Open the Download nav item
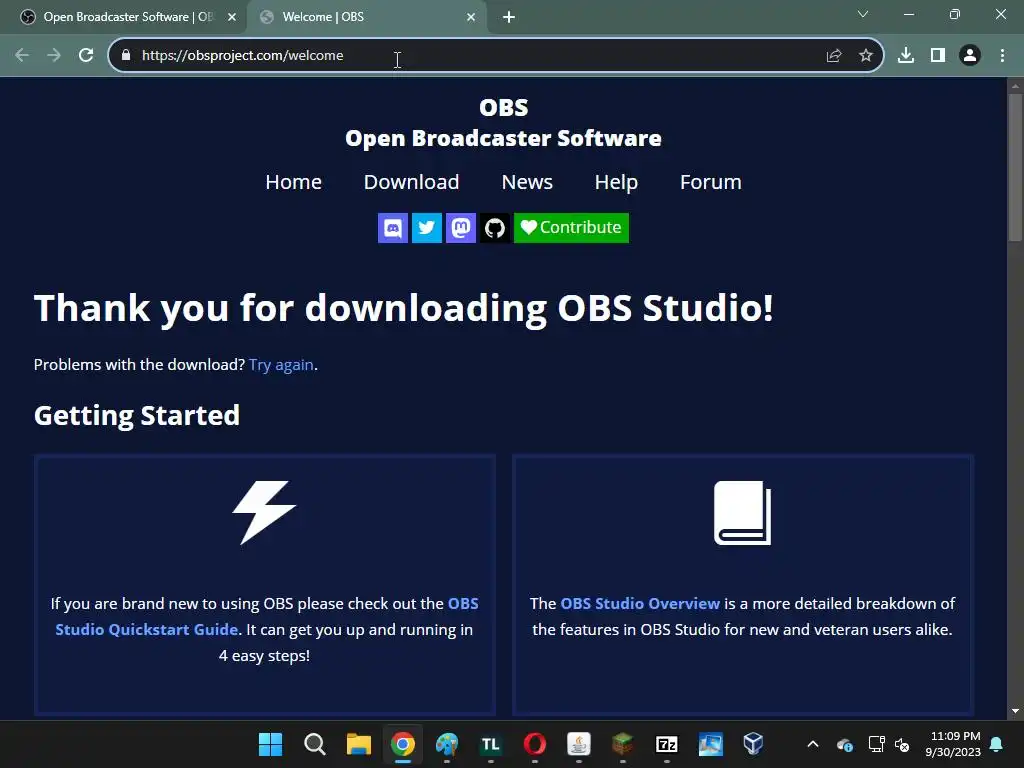 [x=411, y=182]
